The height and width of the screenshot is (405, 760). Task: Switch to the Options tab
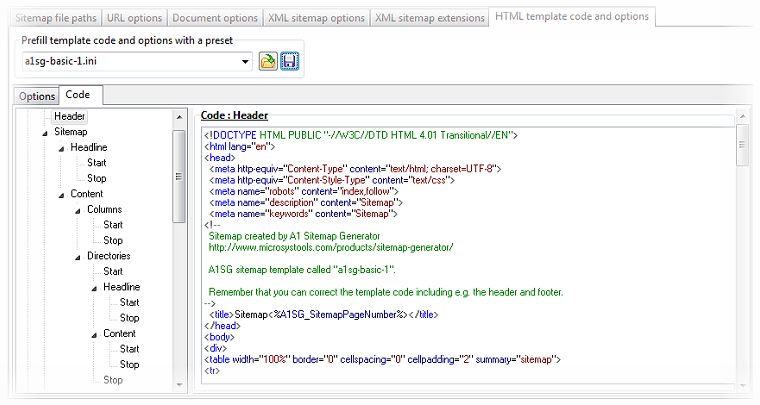[37, 96]
